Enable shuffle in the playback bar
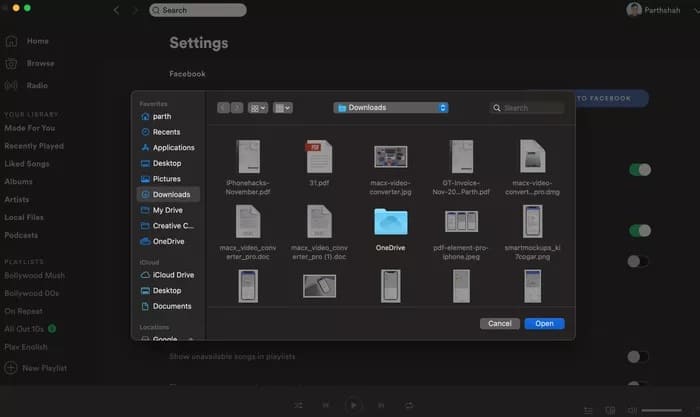Screen dimensions: 700x417 click(x=299, y=405)
